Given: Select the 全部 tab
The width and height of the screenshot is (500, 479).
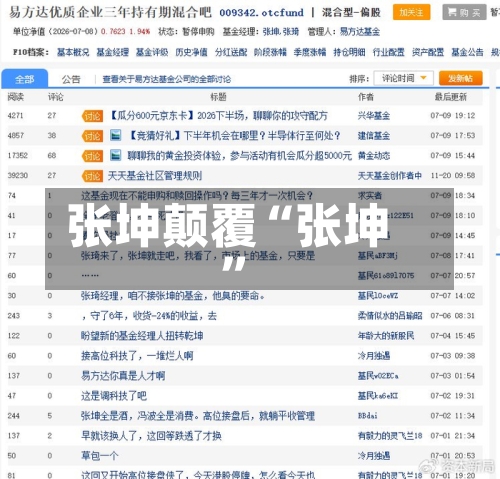Looking at the screenshot, I should (25, 79).
